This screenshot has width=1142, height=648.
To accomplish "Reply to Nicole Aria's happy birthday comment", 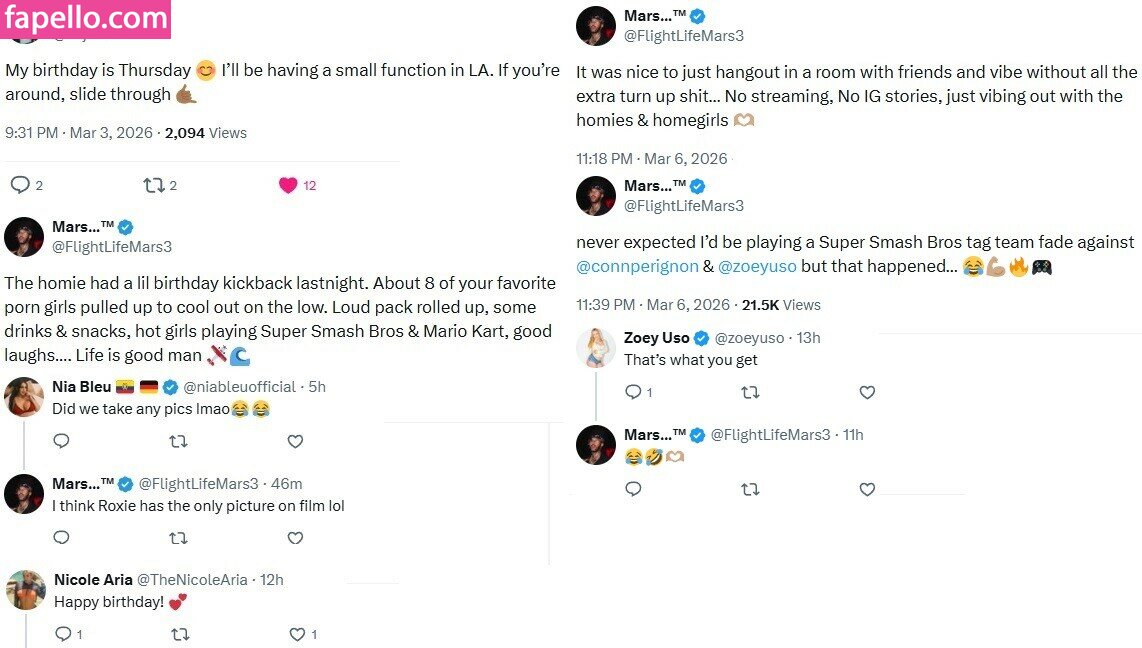I will pyautogui.click(x=62, y=634).
